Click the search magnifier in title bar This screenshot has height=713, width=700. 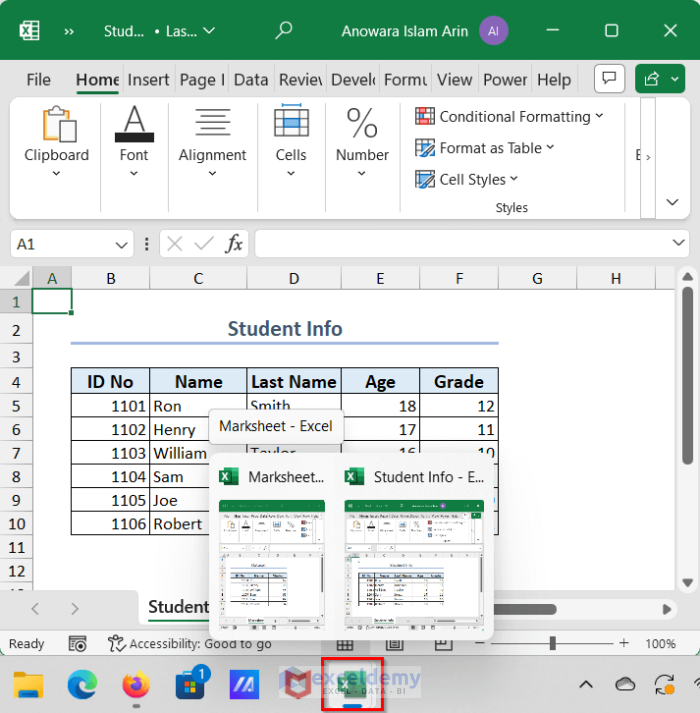(284, 31)
